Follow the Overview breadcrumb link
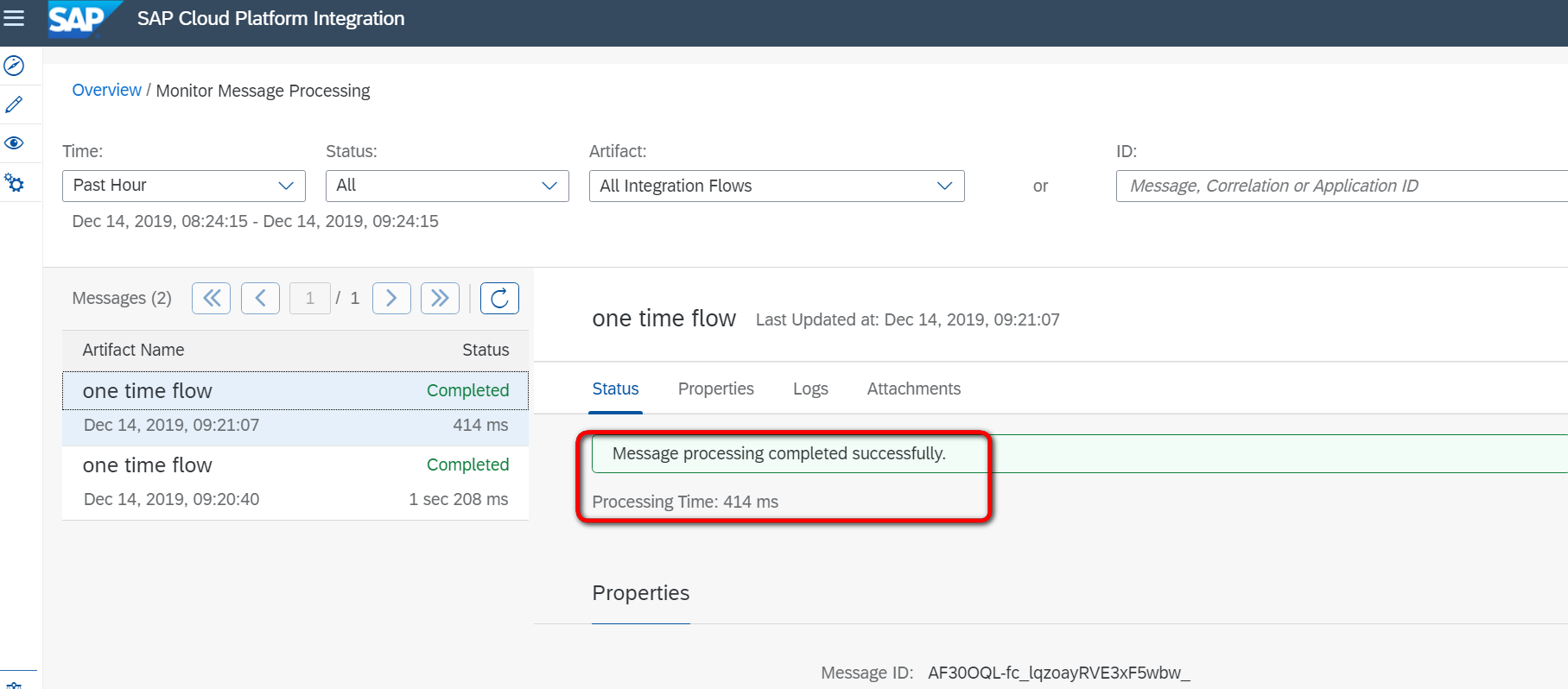 (x=106, y=91)
